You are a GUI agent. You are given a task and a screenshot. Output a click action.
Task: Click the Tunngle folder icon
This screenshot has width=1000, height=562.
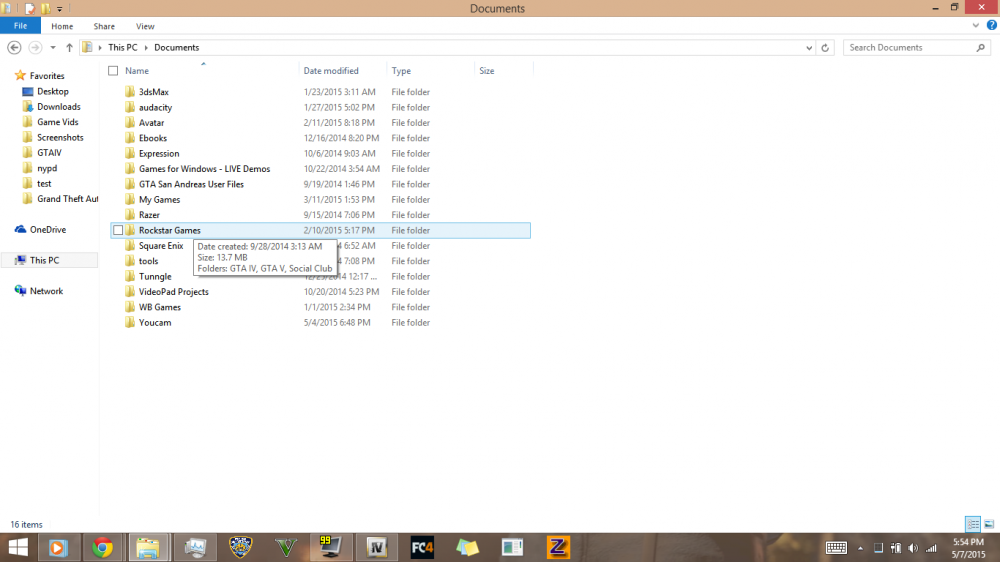(x=129, y=276)
